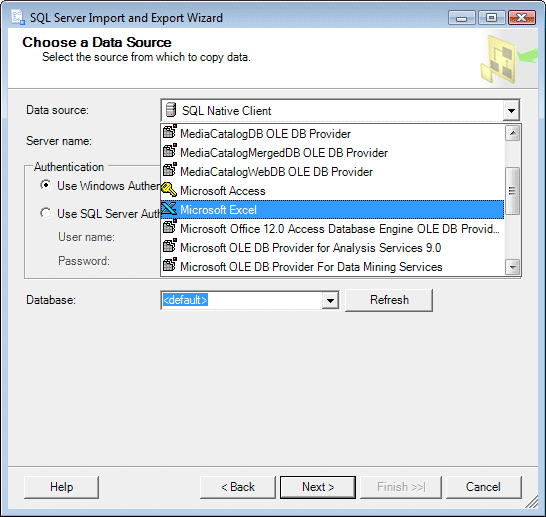Click the MediaCatalogMergedDB provider icon
This screenshot has width=546, height=517.
click(170, 151)
